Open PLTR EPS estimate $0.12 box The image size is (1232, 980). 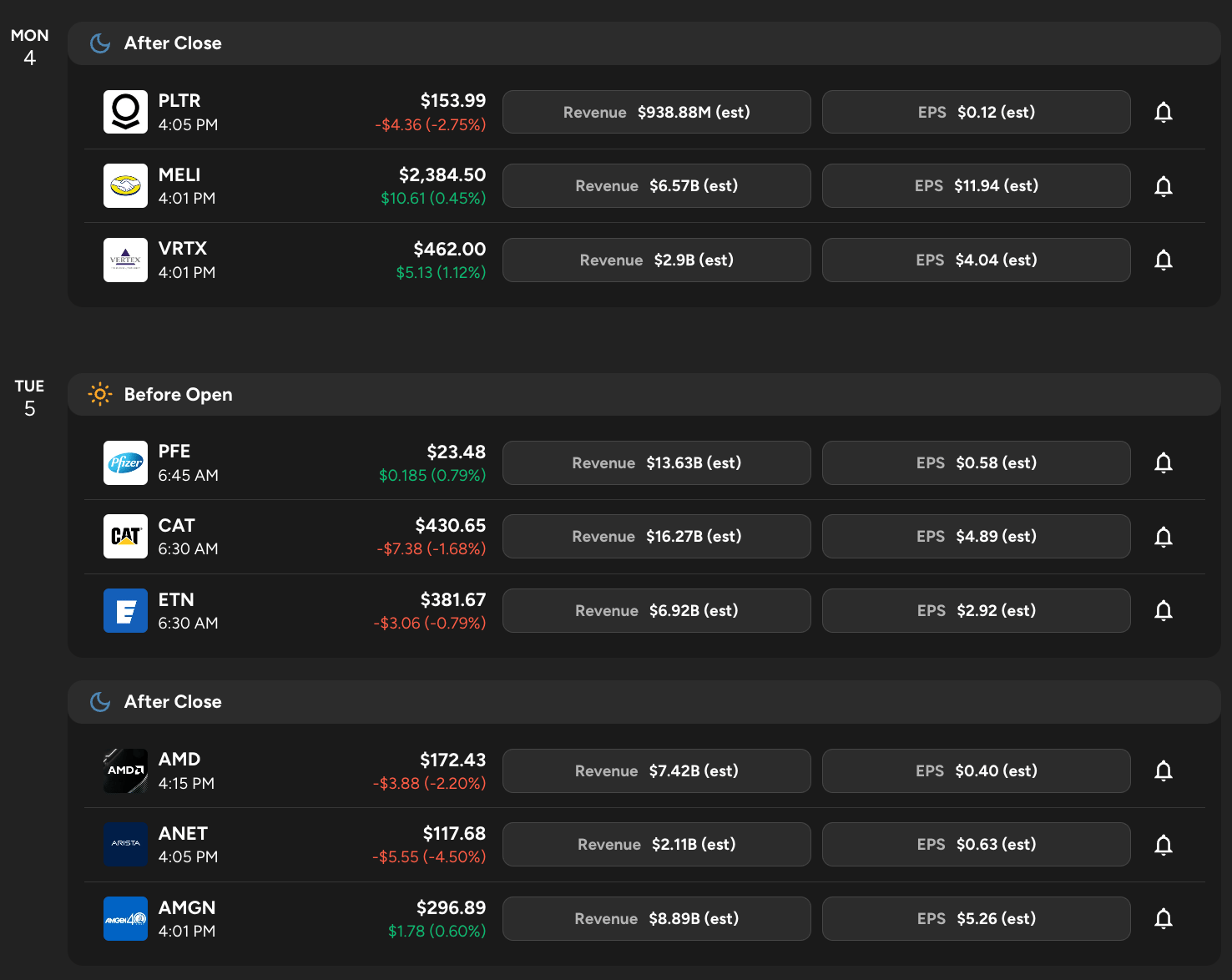pos(977,112)
